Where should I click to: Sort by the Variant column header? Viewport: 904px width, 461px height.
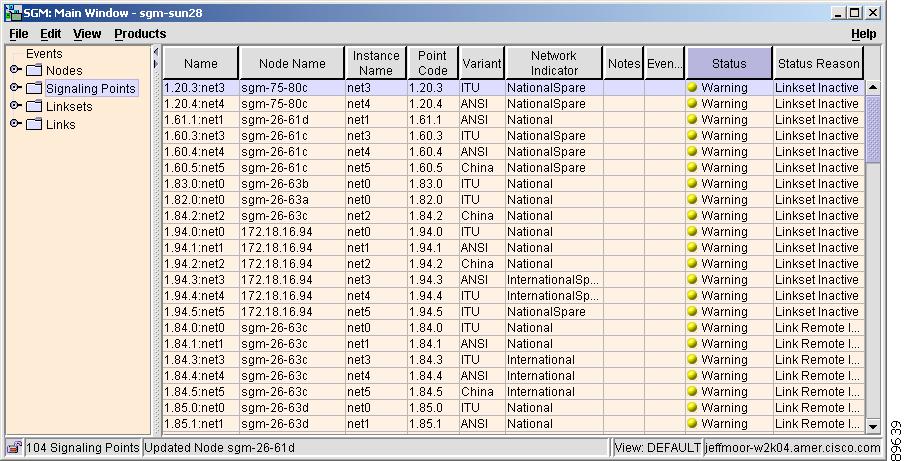pos(481,63)
